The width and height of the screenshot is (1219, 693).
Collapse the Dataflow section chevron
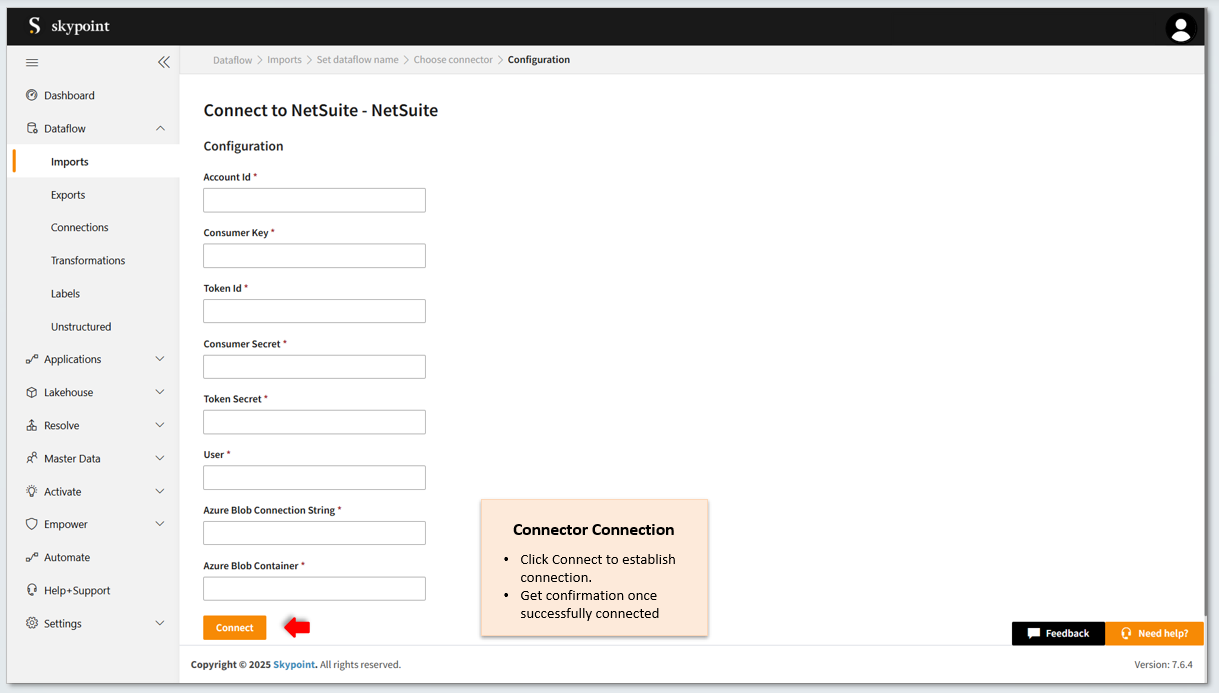[160, 129]
